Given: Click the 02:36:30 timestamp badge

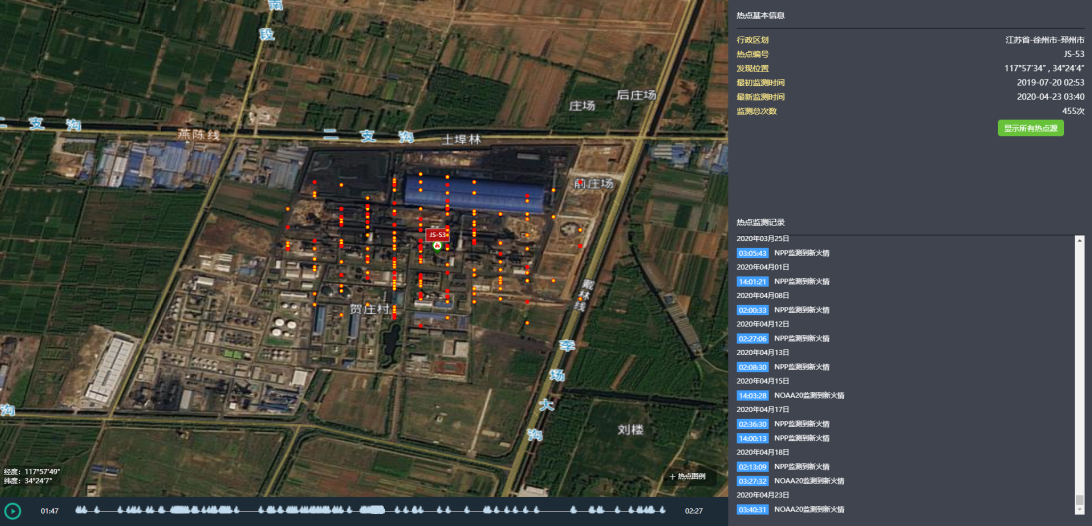Looking at the screenshot, I should (752, 424).
